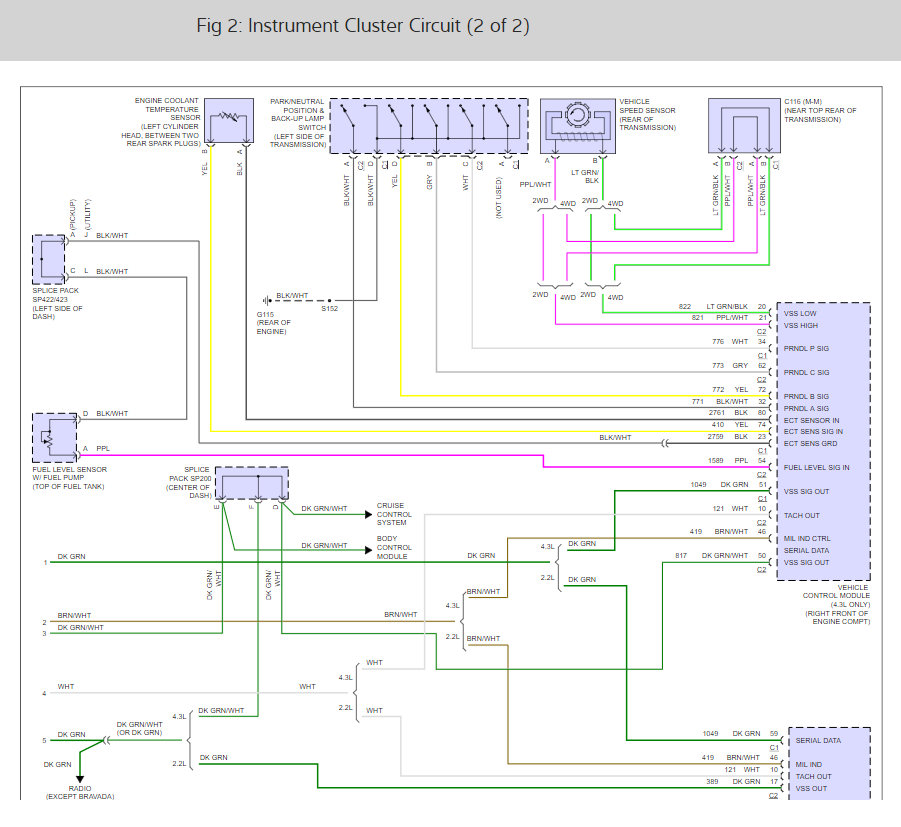The image size is (901, 827).
Task: Click the 'PRNDL C SIG' label
Action: pyautogui.click(x=806, y=372)
